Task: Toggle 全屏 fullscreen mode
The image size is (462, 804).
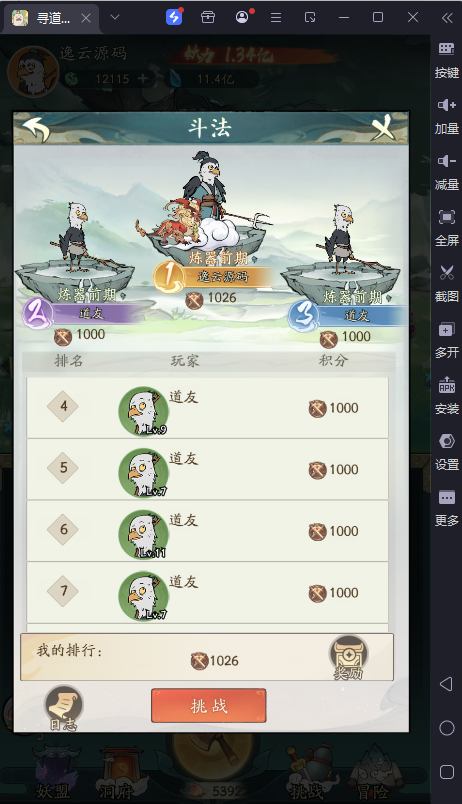Action: 447,228
